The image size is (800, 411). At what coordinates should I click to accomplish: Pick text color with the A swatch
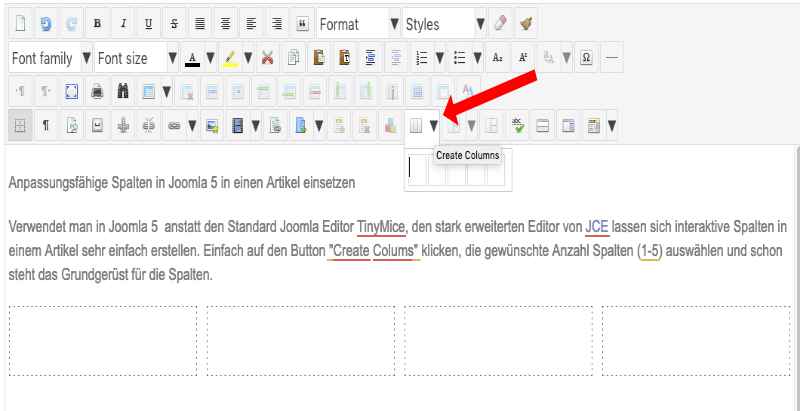(190, 58)
